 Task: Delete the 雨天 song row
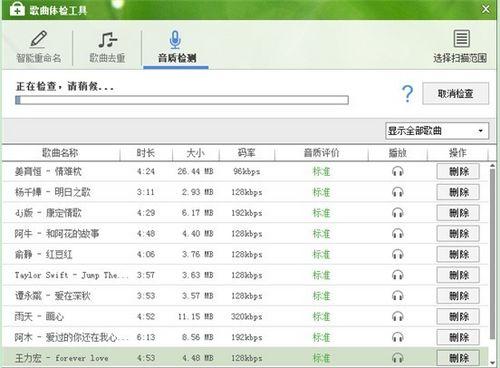(458, 317)
